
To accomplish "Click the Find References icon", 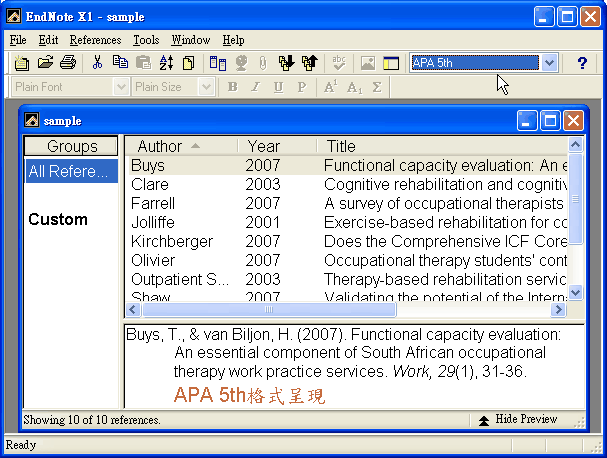I will click(218, 63).
